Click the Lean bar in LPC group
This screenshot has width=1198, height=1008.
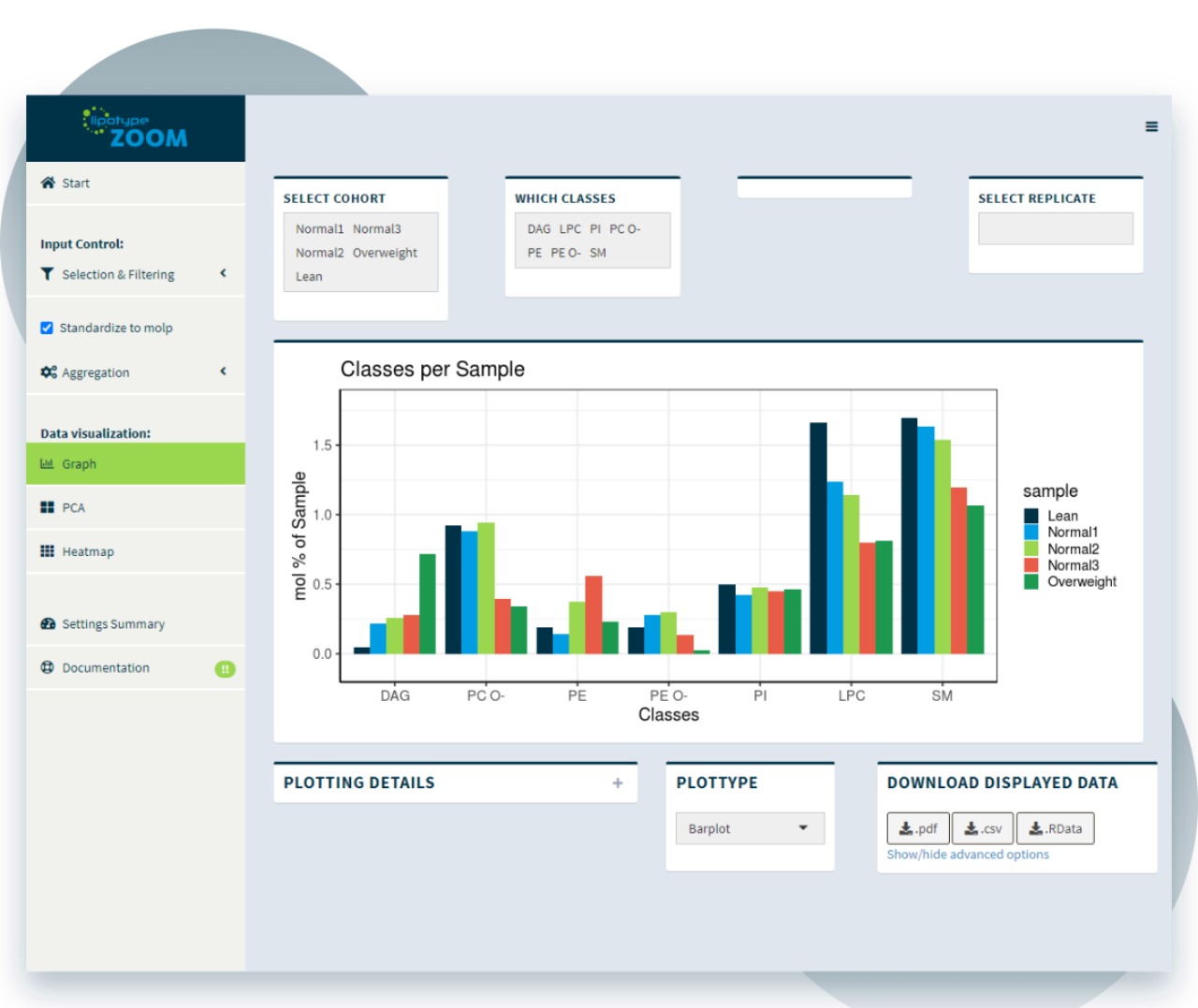818,538
